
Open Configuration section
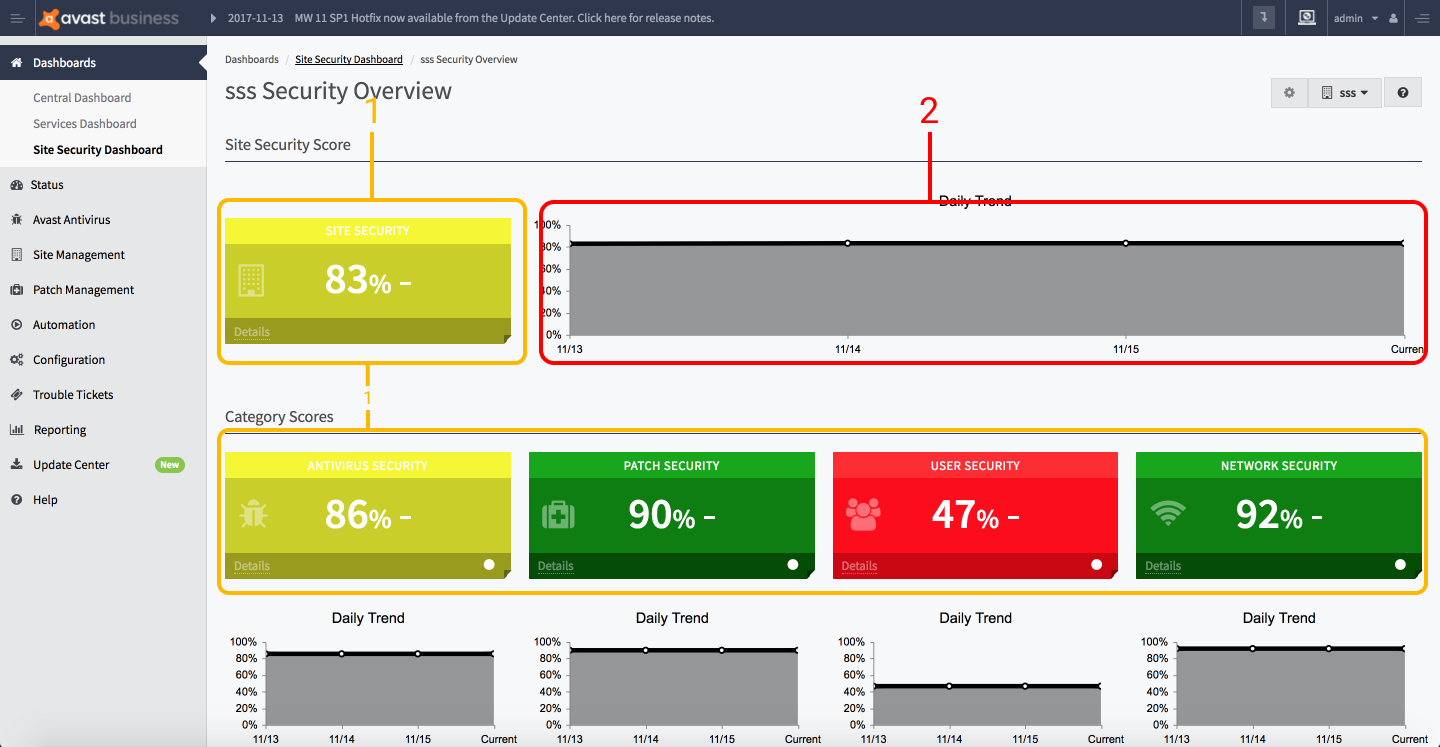[103, 360]
